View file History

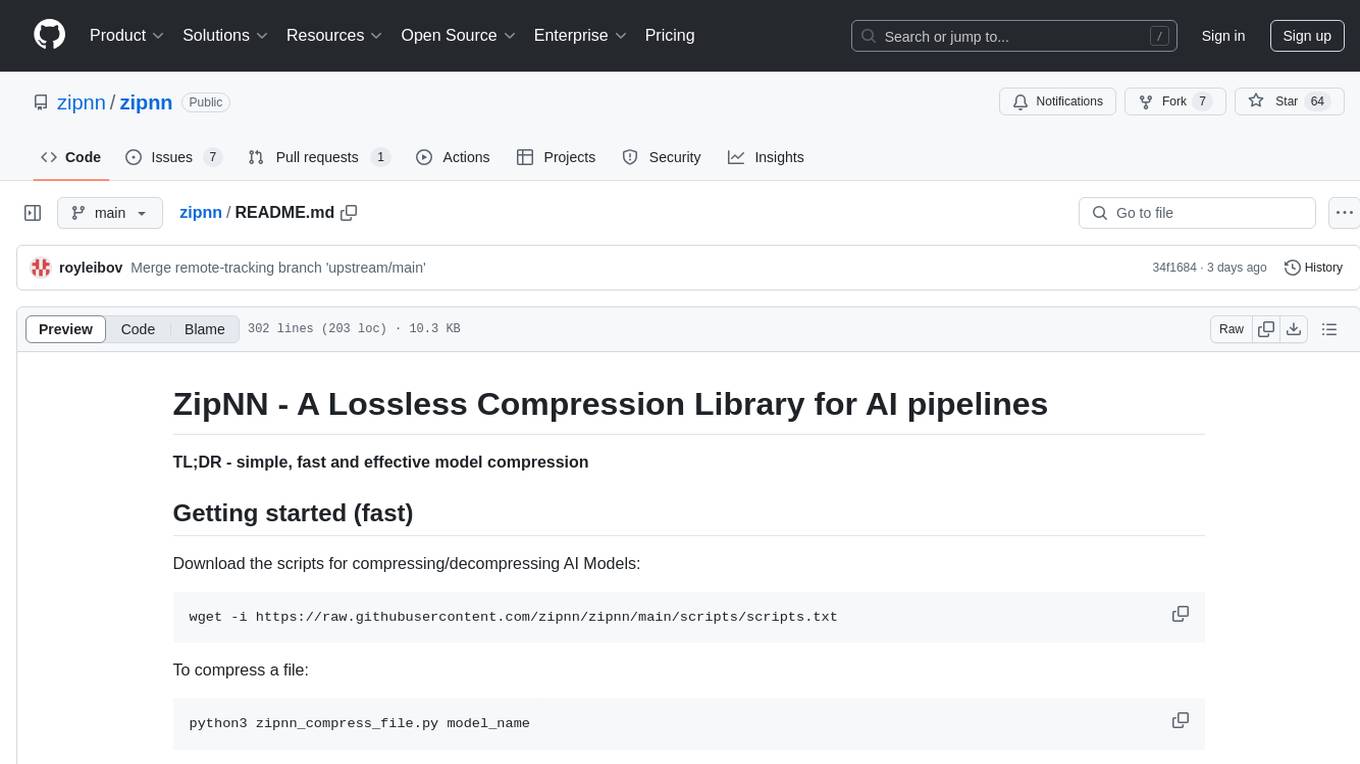pyautogui.click(x=1313, y=267)
